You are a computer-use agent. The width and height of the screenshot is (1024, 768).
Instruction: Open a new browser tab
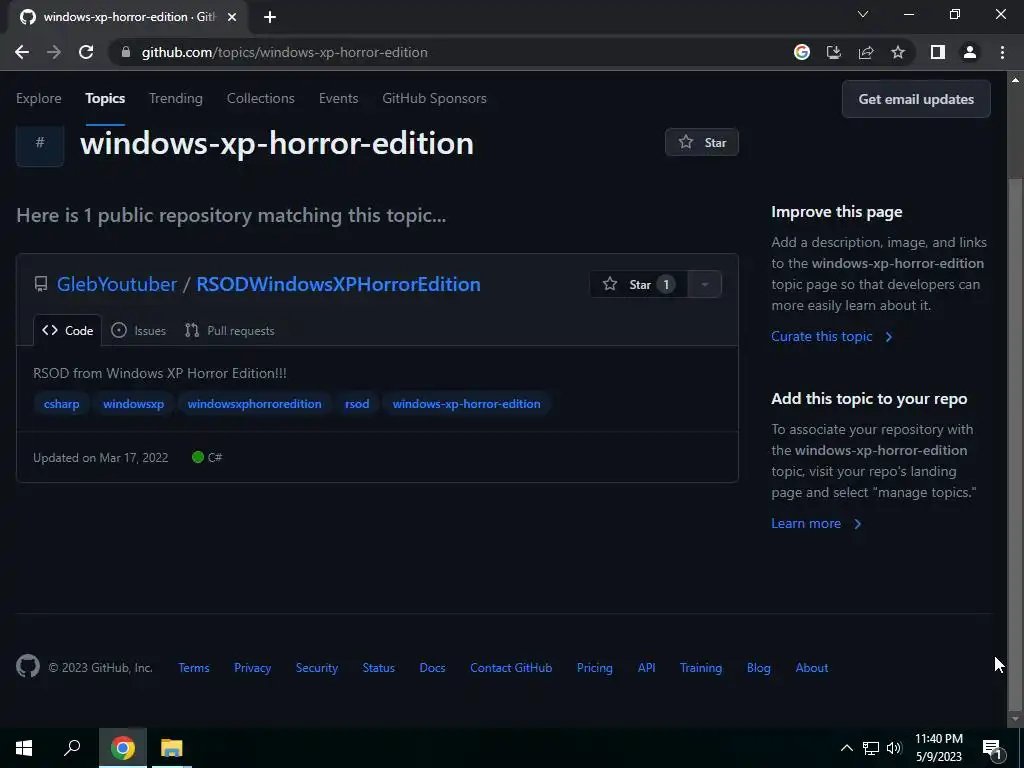click(270, 17)
